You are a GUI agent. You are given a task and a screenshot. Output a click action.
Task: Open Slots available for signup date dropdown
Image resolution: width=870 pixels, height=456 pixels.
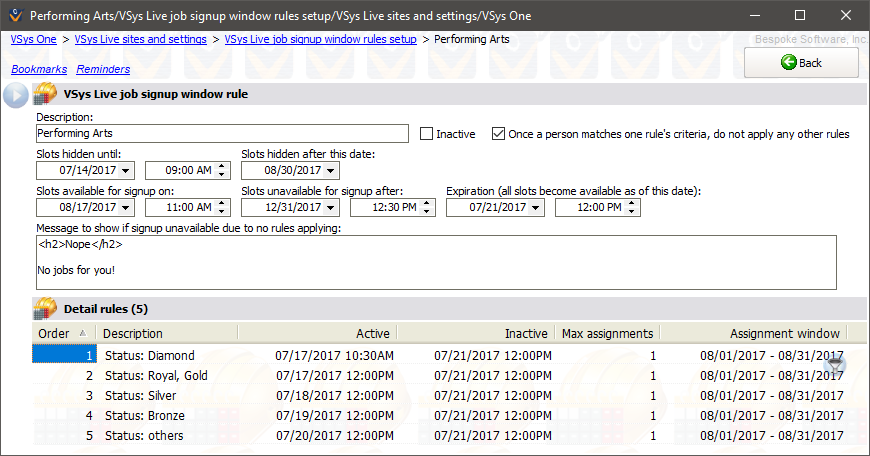pos(126,208)
